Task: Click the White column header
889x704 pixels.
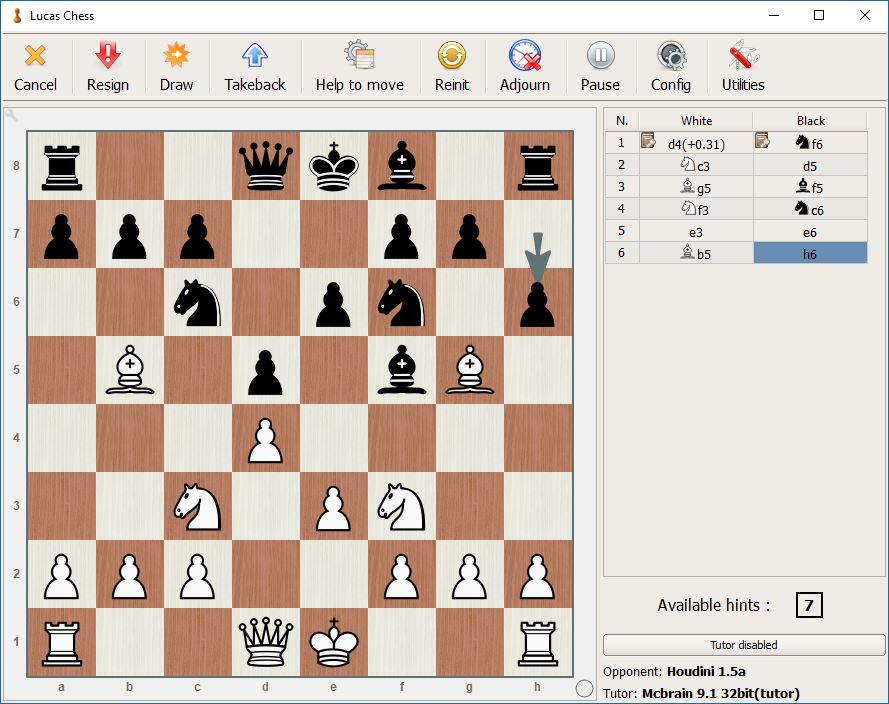Action: point(696,121)
